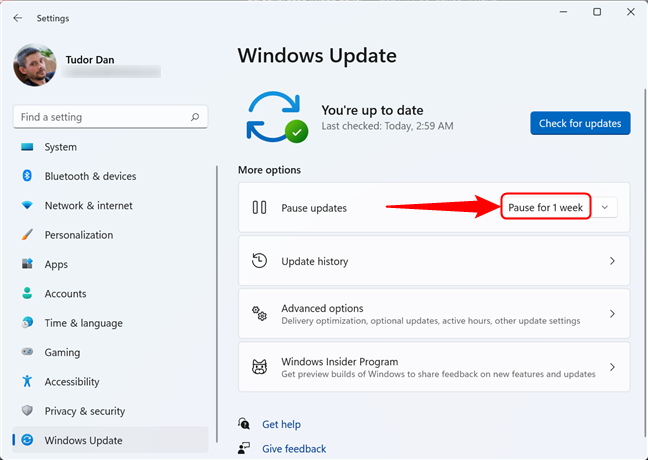Click the Advanced options gears icon

coord(260,314)
